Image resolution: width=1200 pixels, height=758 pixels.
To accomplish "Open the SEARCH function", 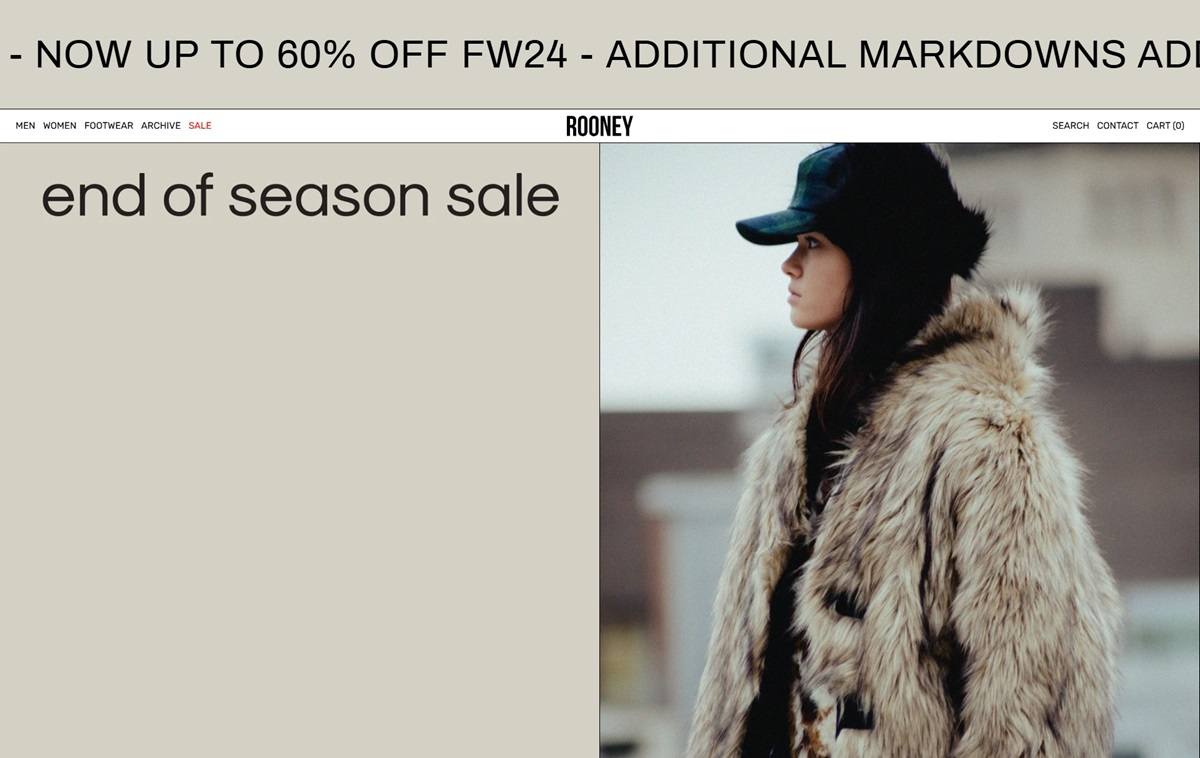I will [1070, 126].
